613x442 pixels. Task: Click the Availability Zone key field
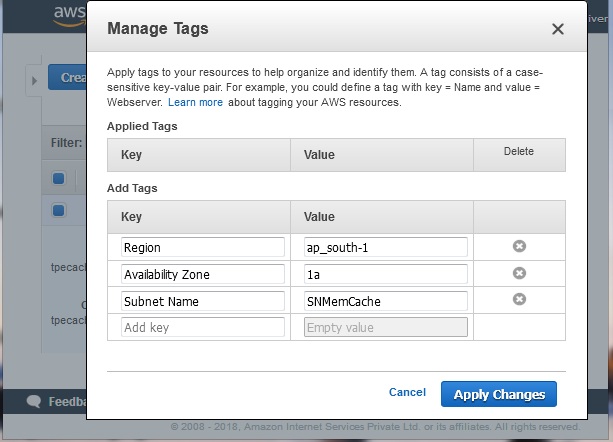tap(188, 274)
